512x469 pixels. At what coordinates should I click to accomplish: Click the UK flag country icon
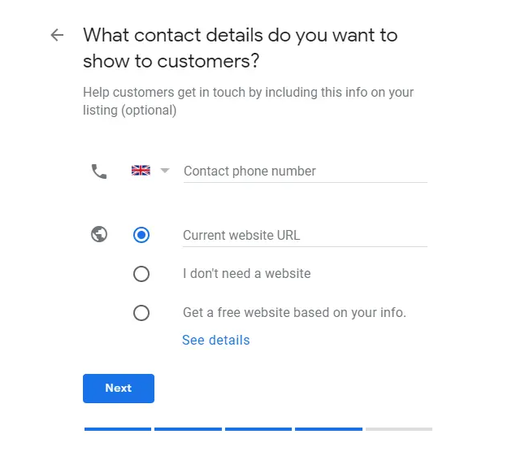pos(141,170)
